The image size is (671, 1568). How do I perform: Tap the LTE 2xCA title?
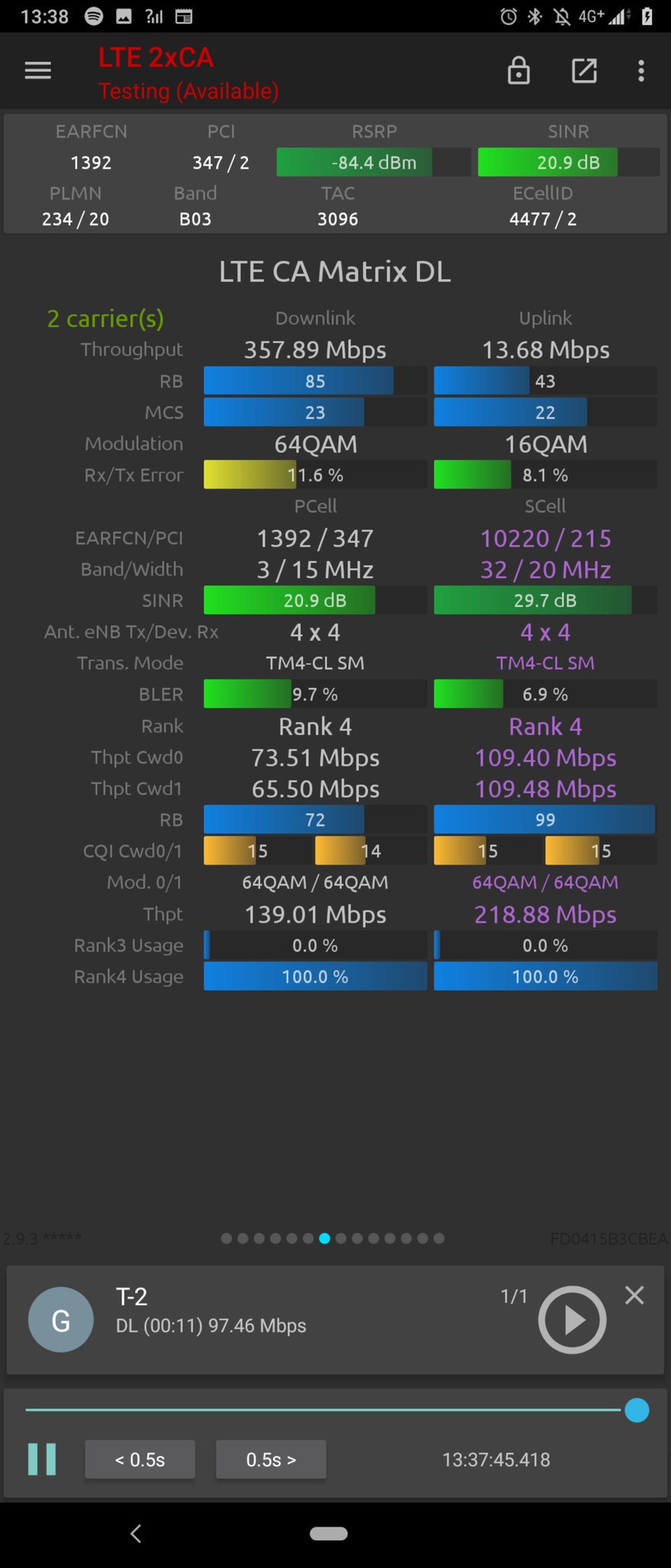tap(155, 57)
